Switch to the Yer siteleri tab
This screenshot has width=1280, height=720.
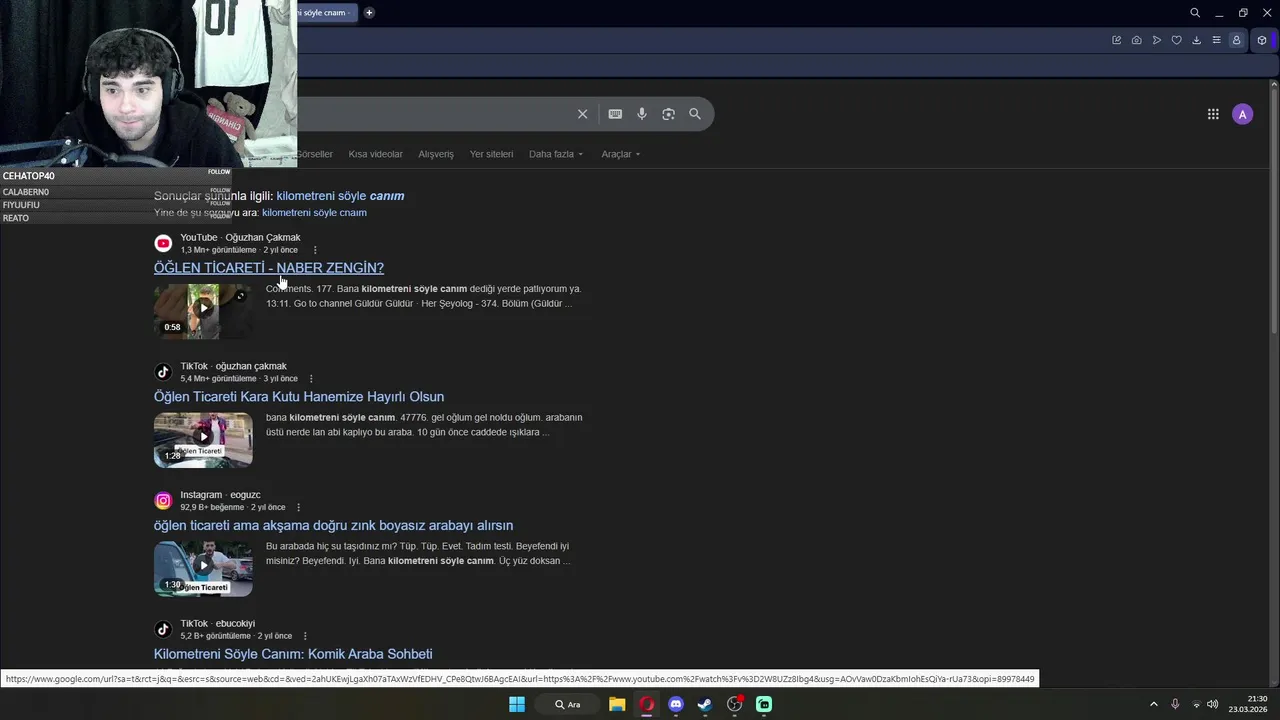point(491,154)
